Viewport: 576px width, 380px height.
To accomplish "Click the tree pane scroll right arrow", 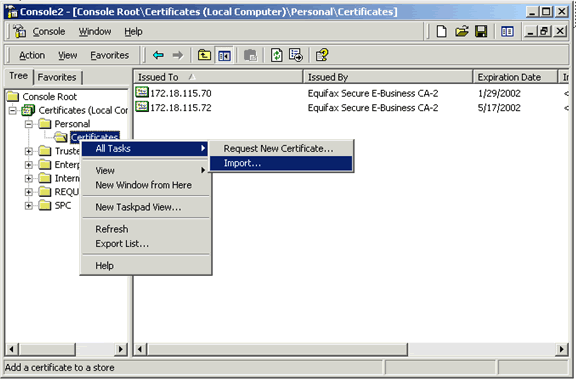I will click(x=120, y=349).
